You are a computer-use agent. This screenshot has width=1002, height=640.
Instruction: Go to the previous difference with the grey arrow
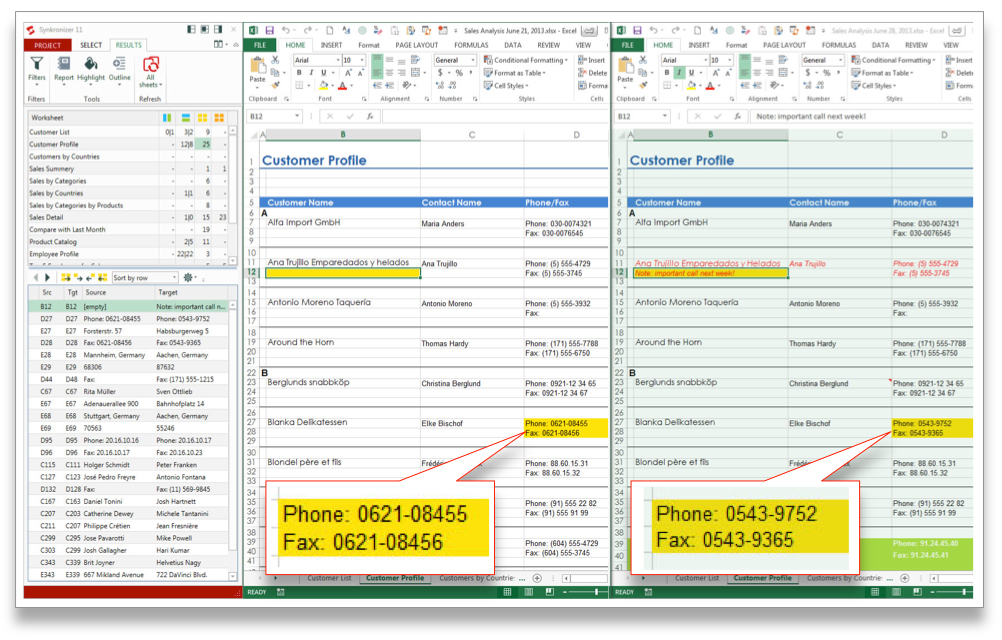click(36, 278)
